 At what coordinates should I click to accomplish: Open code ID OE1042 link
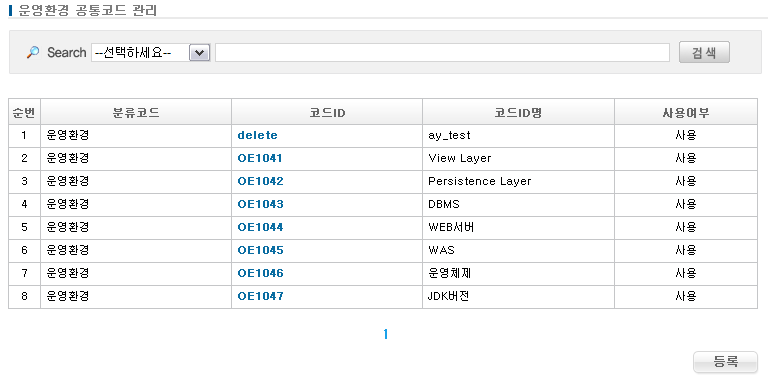point(260,181)
